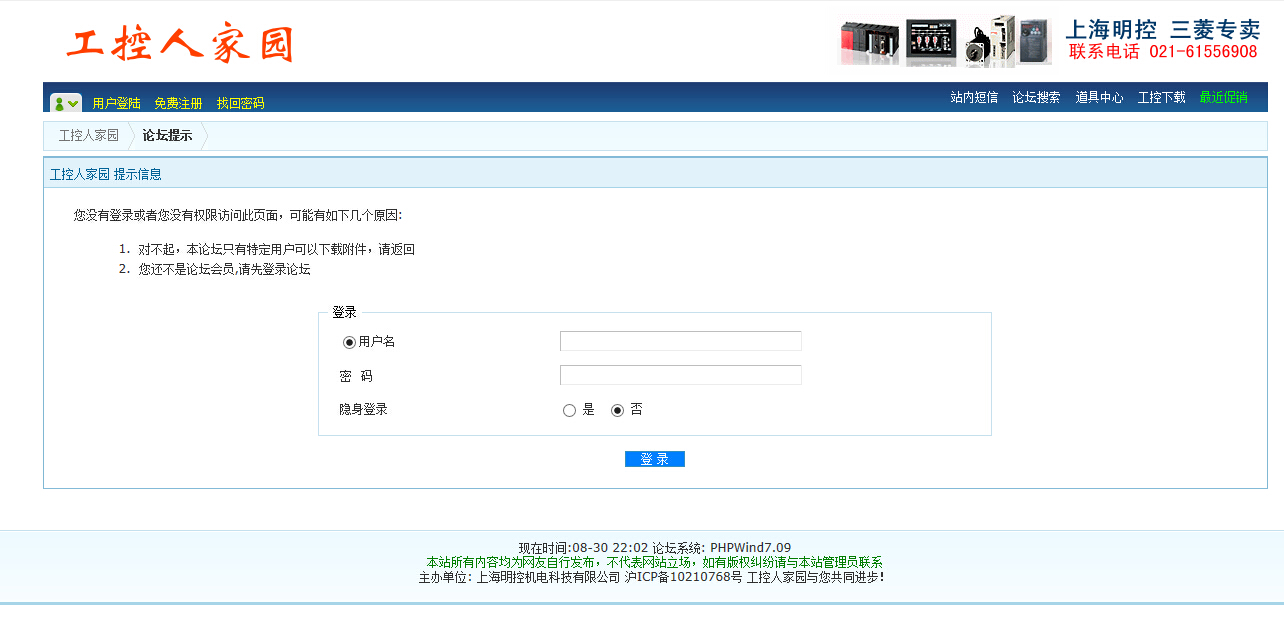The height and width of the screenshot is (633, 1284).
Task: Open the green user avatar dropdown
Action: coord(66,103)
